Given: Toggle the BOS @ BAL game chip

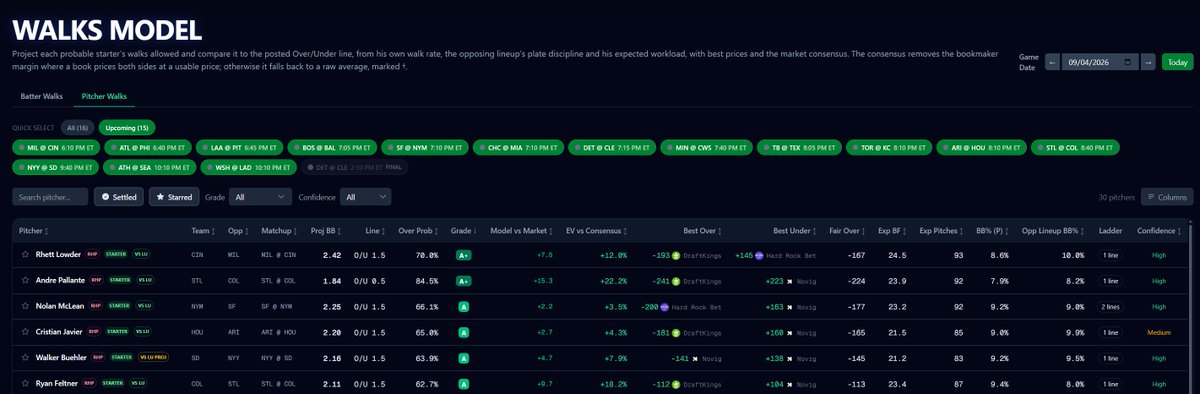Looking at the screenshot, I should tap(332, 147).
